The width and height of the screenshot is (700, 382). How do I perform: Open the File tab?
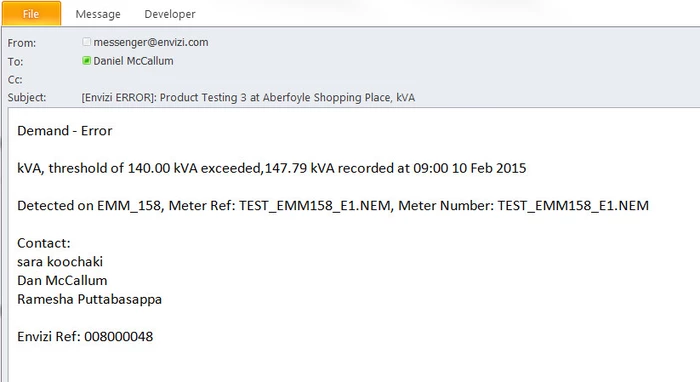[31, 13]
